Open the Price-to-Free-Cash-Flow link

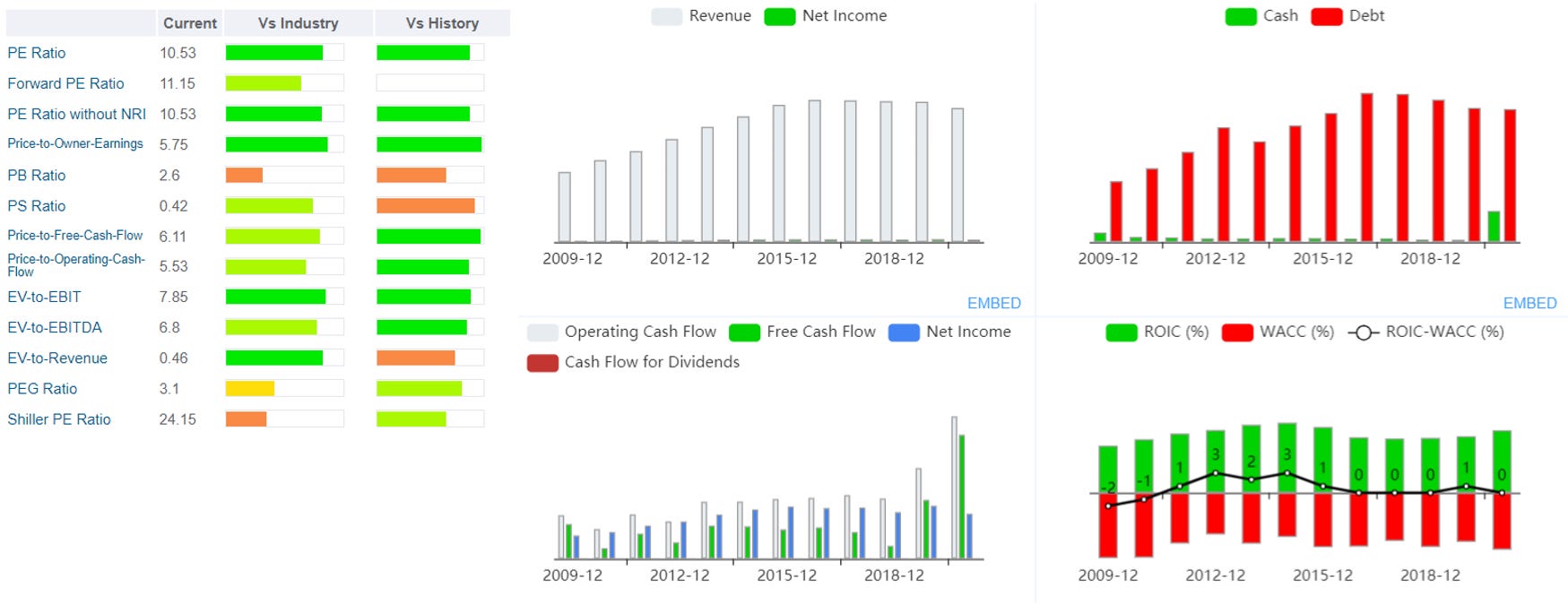(x=75, y=235)
